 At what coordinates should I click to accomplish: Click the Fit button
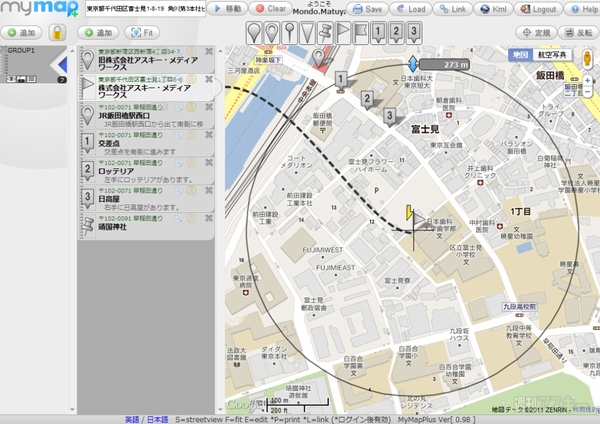142,33
